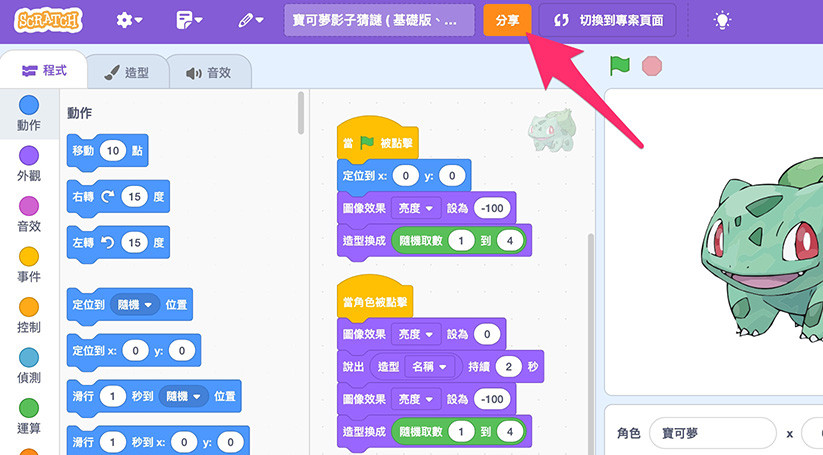Click the workspace vertical scrollbar
The image size is (823, 455).
point(590,344)
